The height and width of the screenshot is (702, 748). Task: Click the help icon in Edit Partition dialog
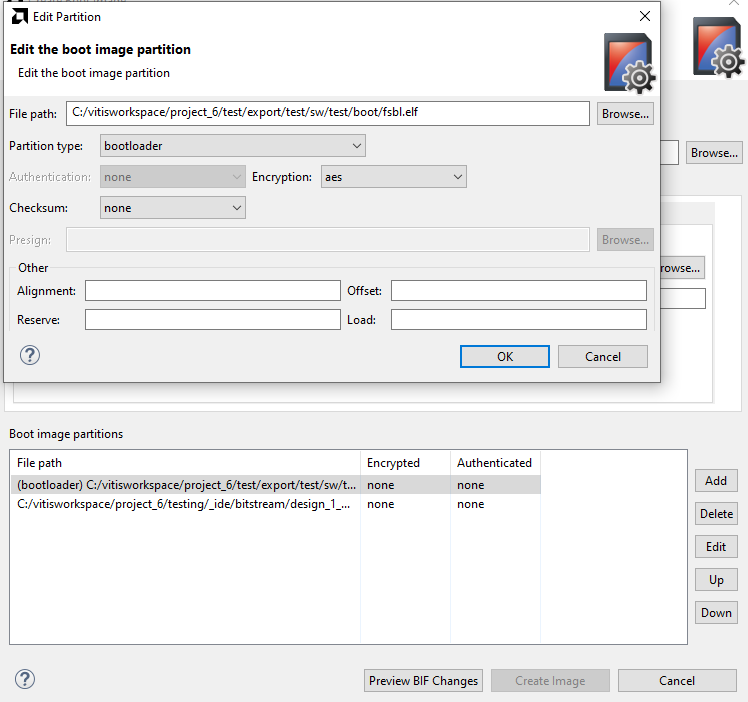click(30, 355)
